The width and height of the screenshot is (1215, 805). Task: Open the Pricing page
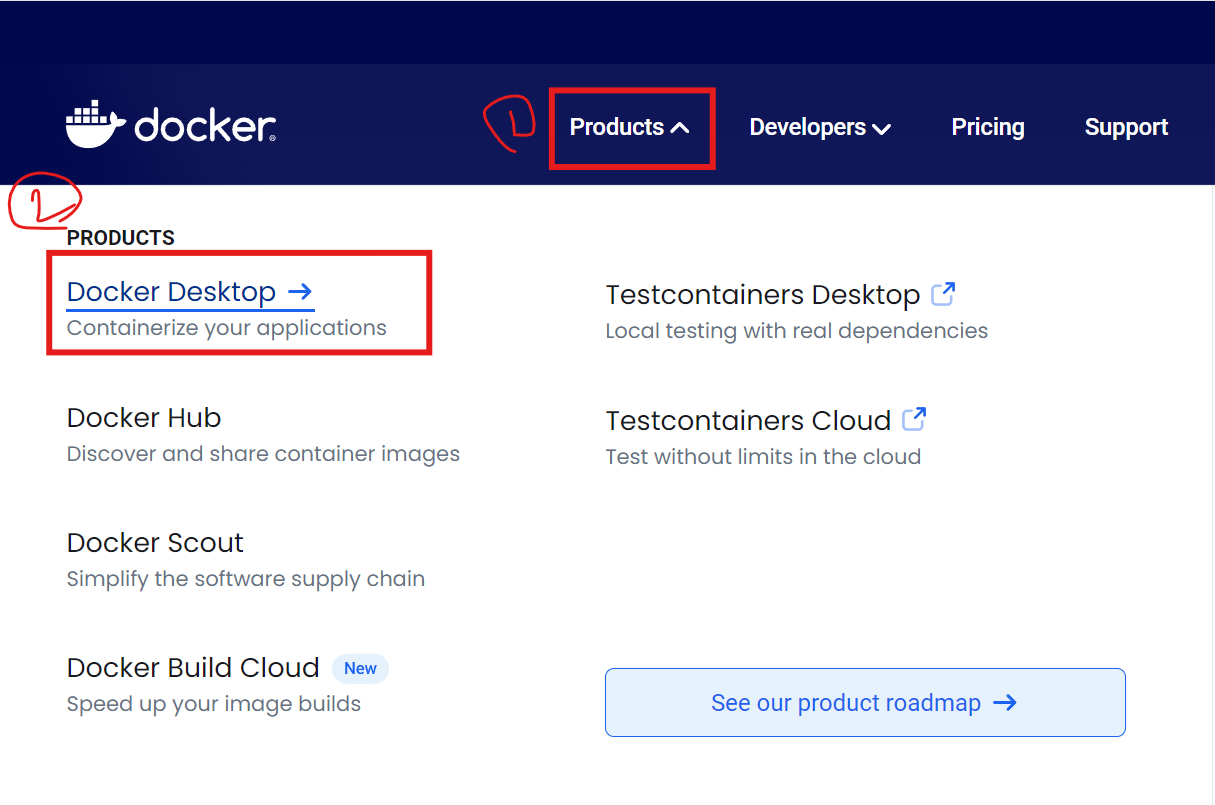[988, 127]
